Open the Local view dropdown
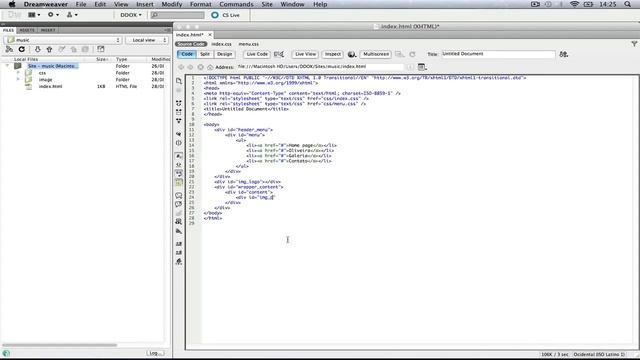The width and height of the screenshot is (640, 360). (147, 40)
